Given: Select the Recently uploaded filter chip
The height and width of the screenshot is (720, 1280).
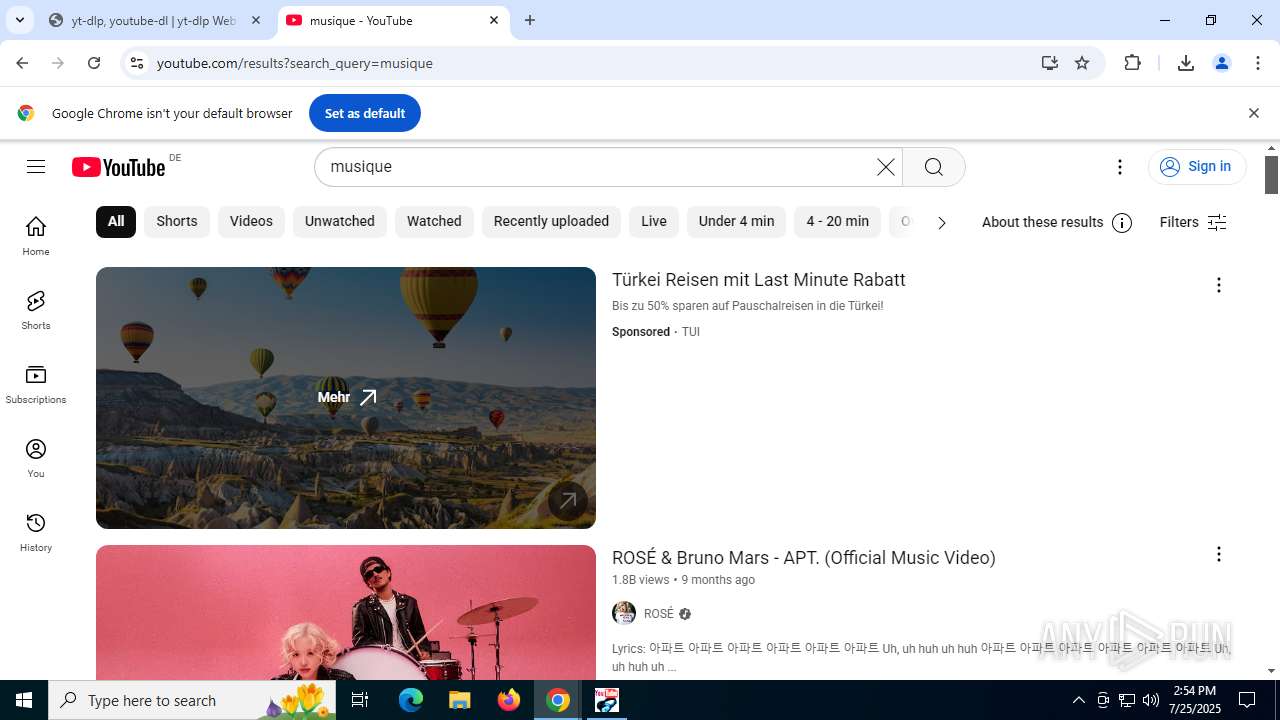Looking at the screenshot, I should (551, 222).
